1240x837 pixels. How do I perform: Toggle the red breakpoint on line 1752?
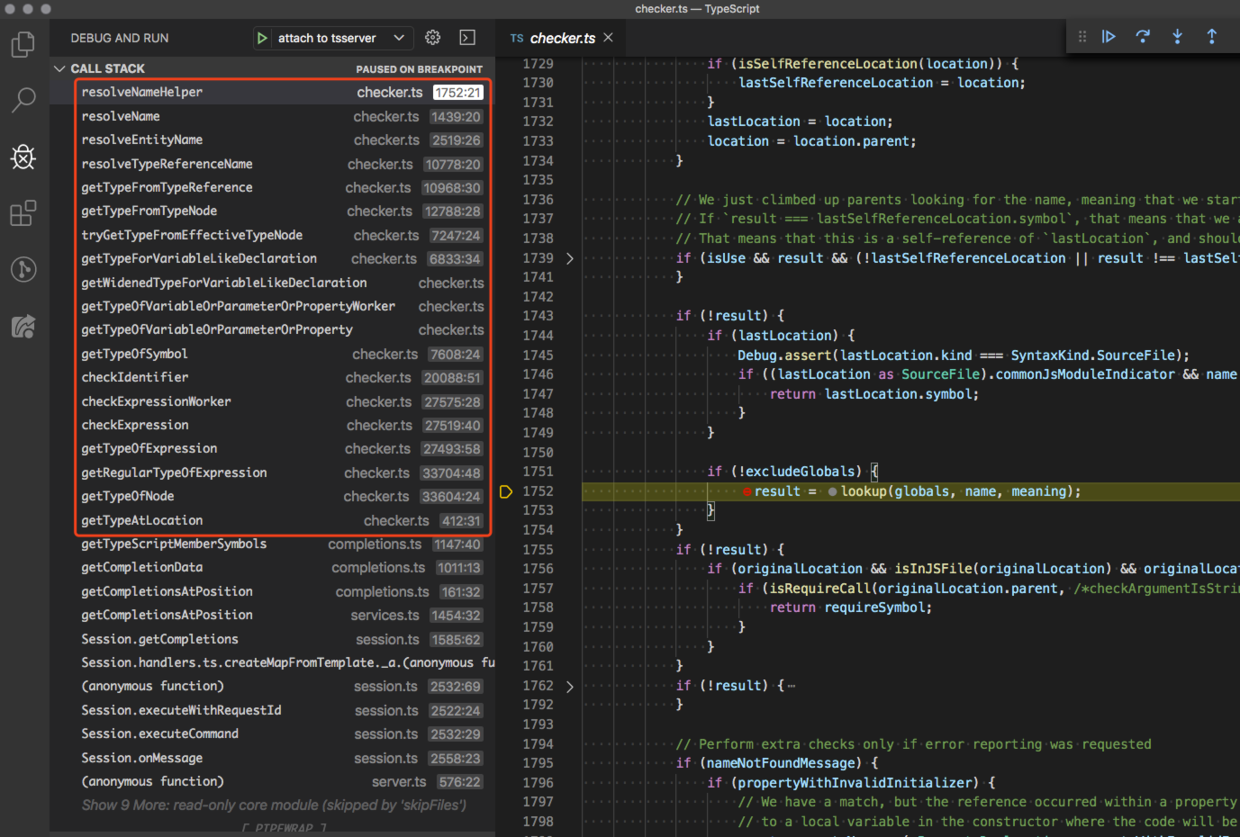(747, 492)
